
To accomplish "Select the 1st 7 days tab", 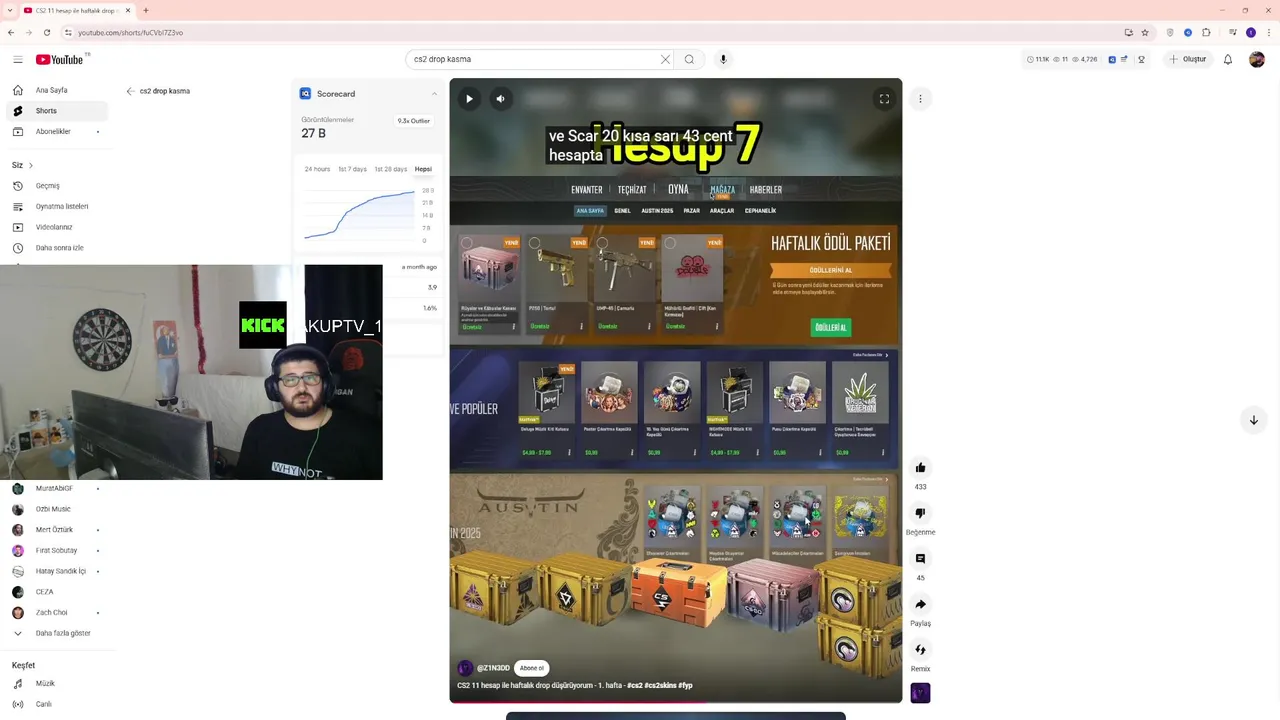I will click(x=352, y=169).
